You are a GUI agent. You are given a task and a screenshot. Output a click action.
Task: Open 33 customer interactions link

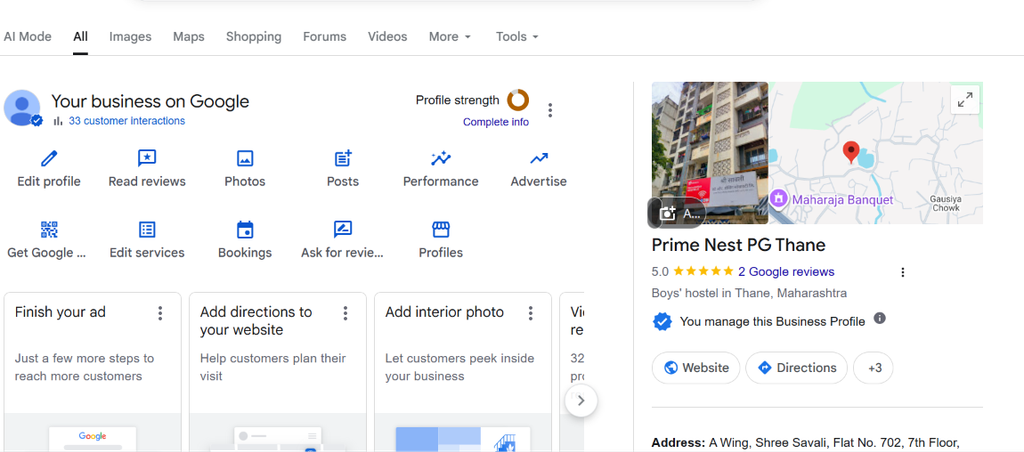127,121
